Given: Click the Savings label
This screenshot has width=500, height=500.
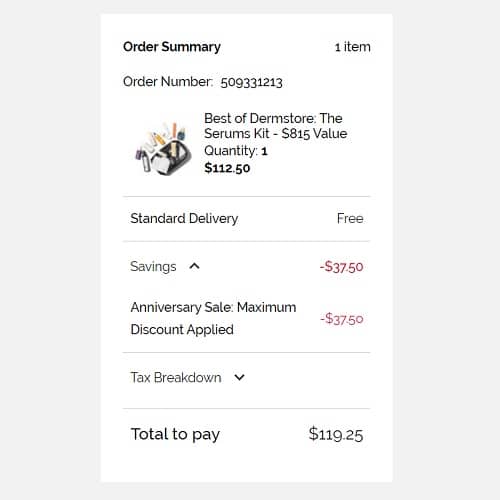Looking at the screenshot, I should point(153,266).
